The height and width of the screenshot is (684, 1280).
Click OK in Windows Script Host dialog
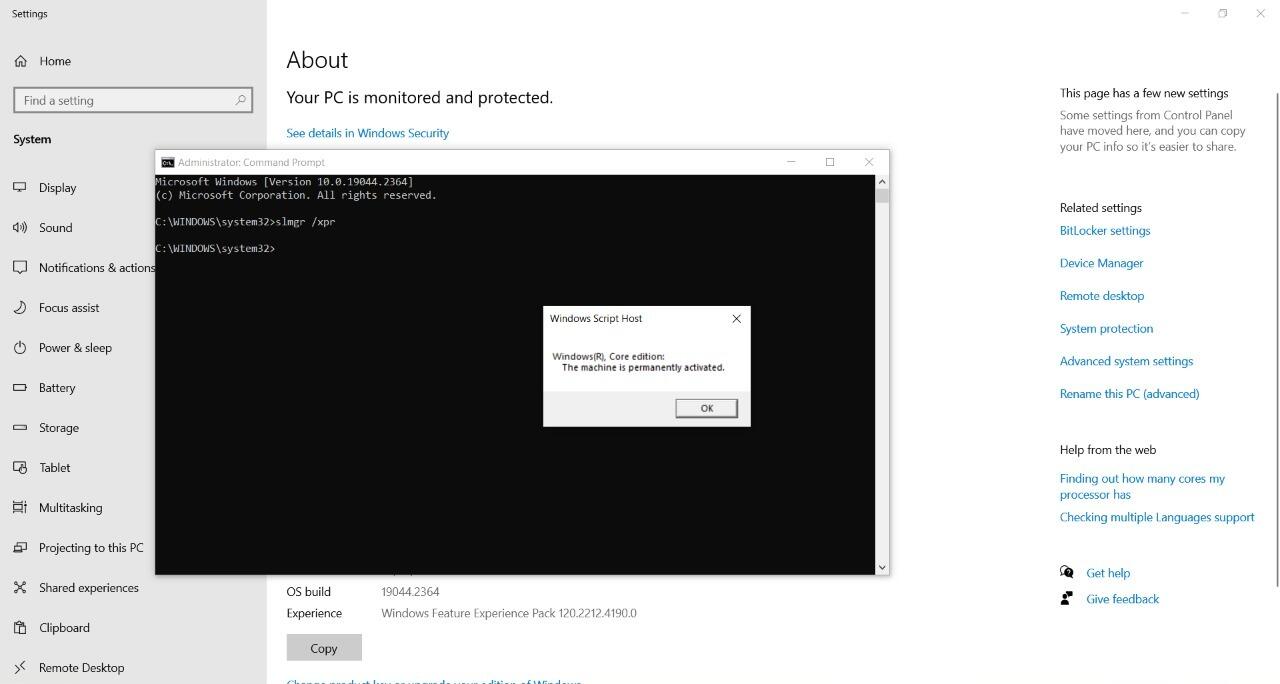706,408
